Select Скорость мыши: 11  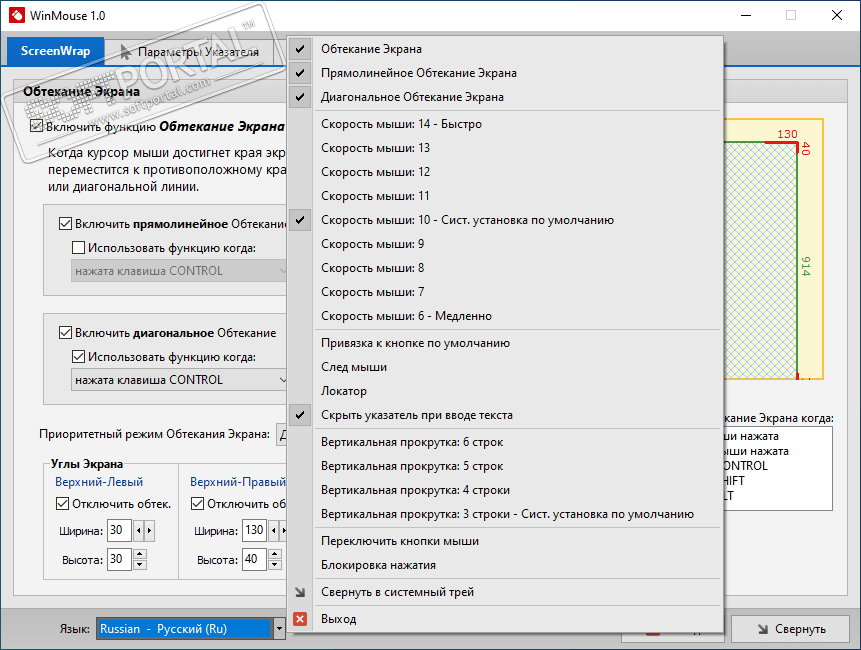(x=505, y=196)
